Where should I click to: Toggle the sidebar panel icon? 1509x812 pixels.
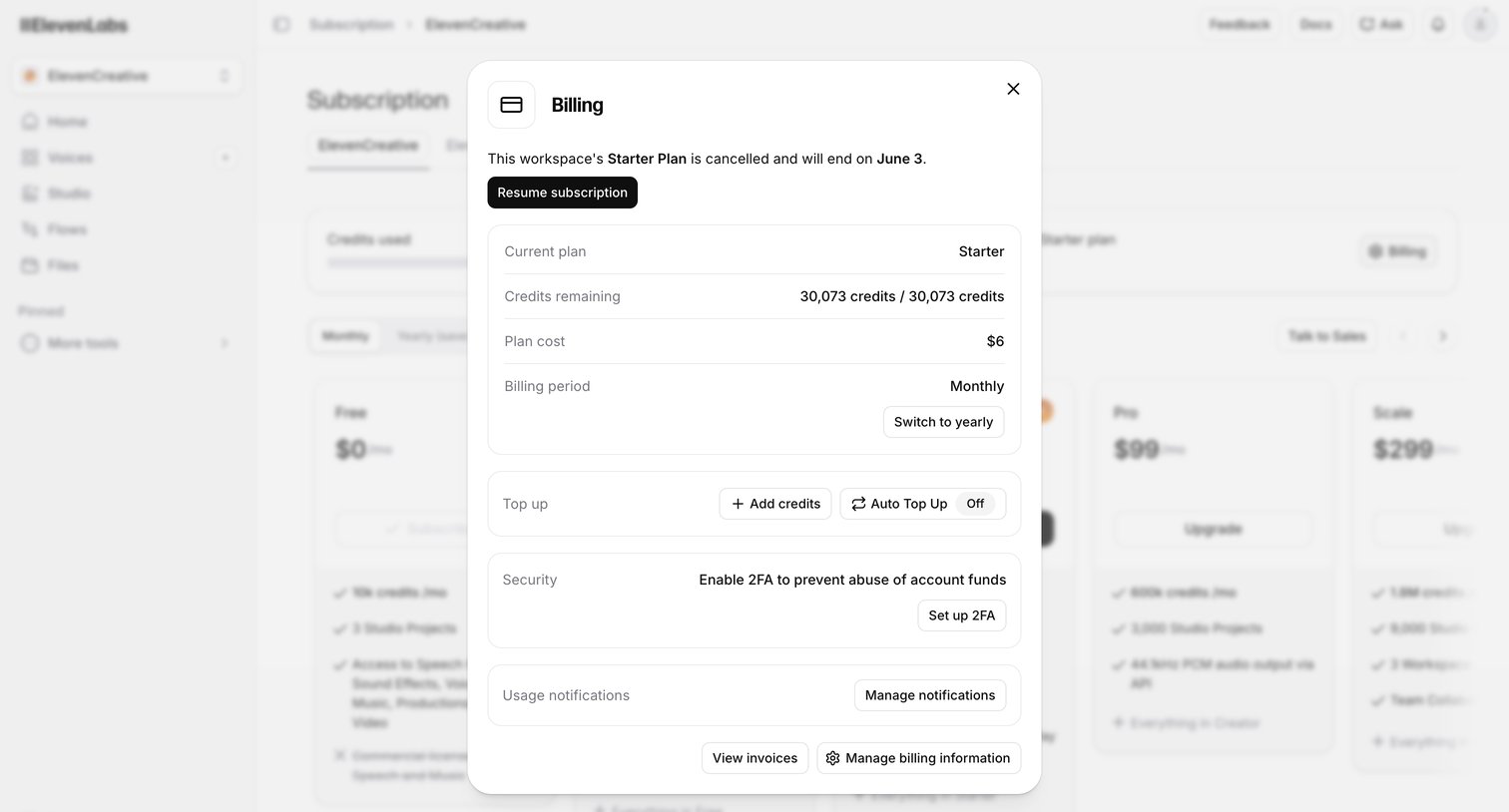[x=281, y=24]
